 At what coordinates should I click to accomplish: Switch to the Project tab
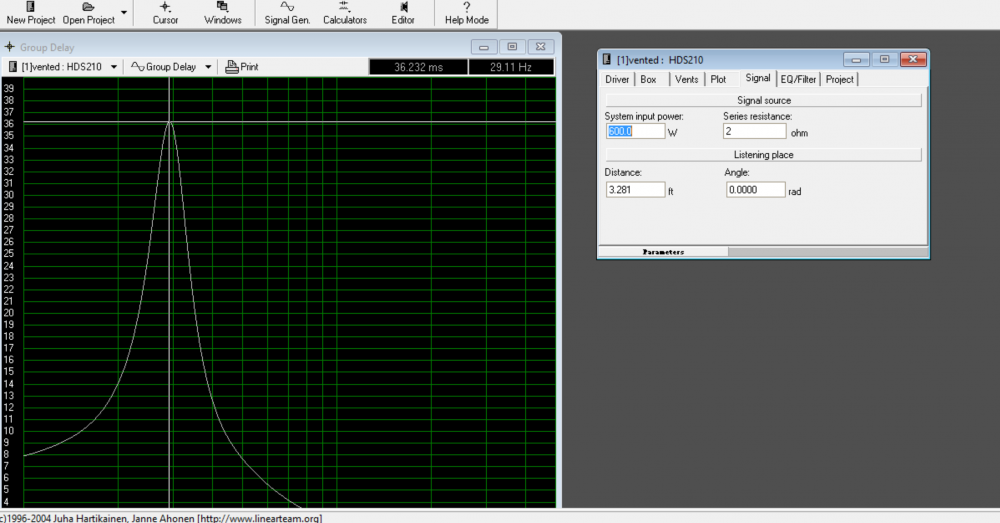(839, 79)
